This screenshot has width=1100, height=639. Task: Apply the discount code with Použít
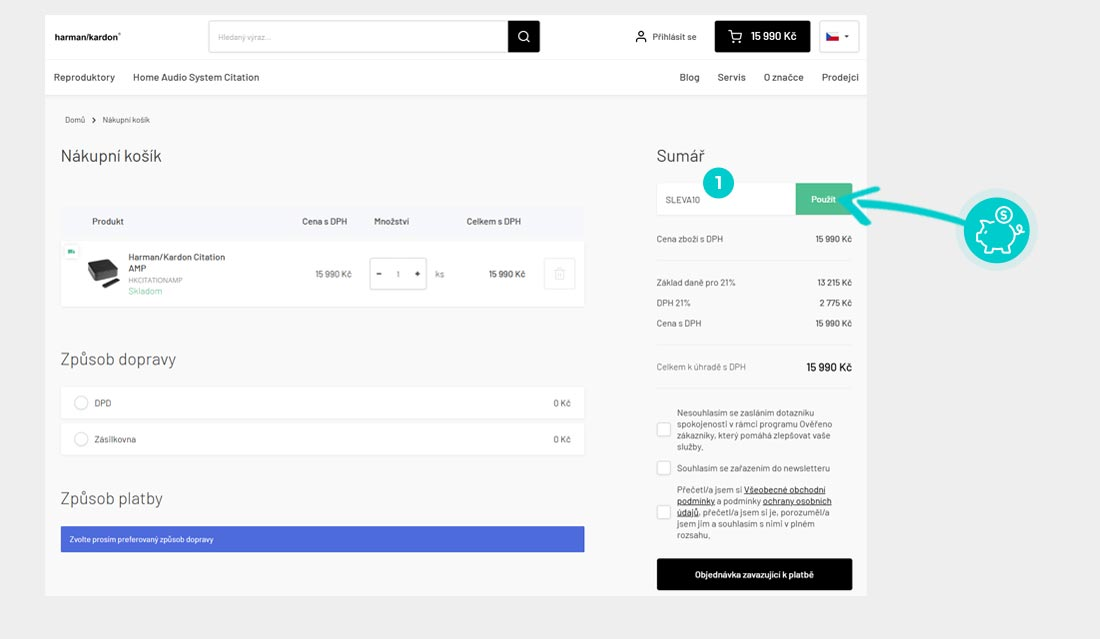pos(823,199)
